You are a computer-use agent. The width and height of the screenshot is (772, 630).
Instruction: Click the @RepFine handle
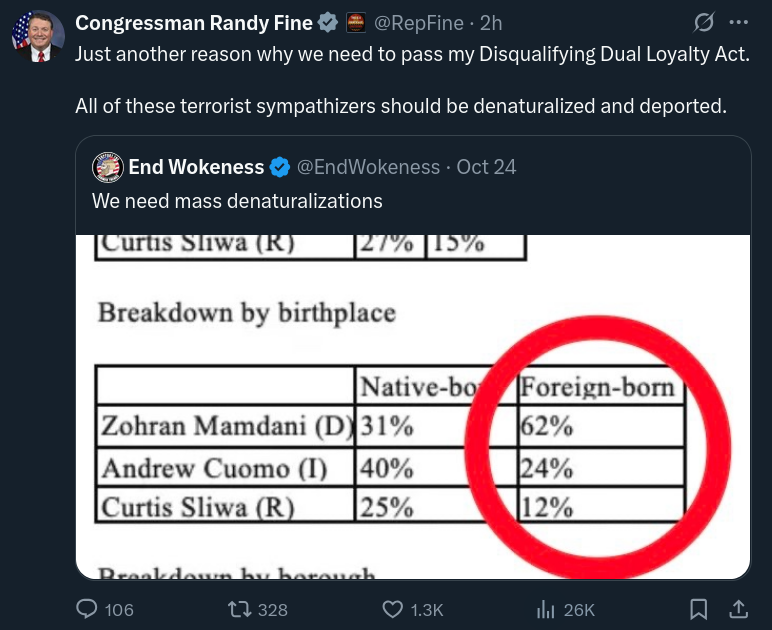[419, 22]
